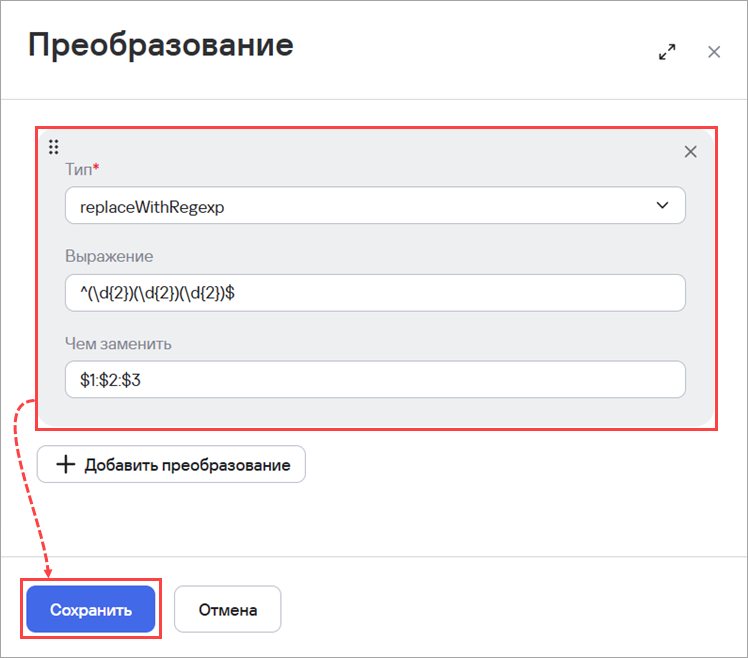Click the Преобразование dialog title
This screenshot has width=748, height=658.
click(x=161, y=45)
